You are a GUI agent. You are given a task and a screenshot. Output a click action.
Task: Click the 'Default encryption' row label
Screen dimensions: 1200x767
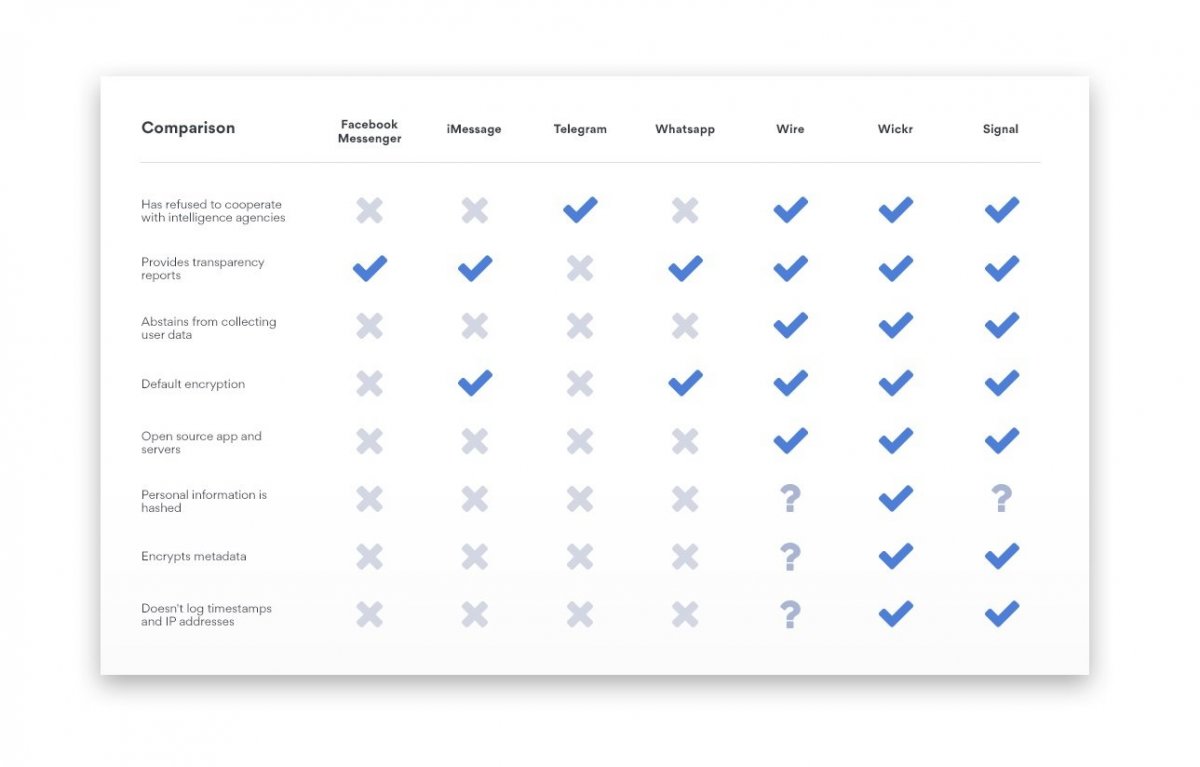[x=193, y=384]
